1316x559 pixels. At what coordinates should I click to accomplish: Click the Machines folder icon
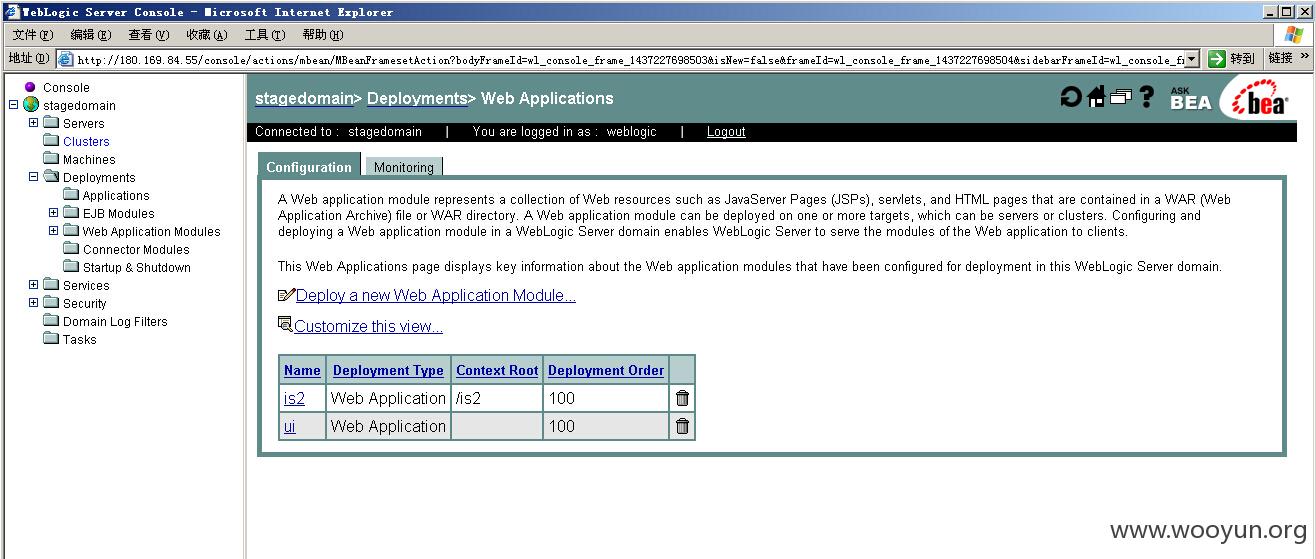pyautogui.click(x=51, y=159)
